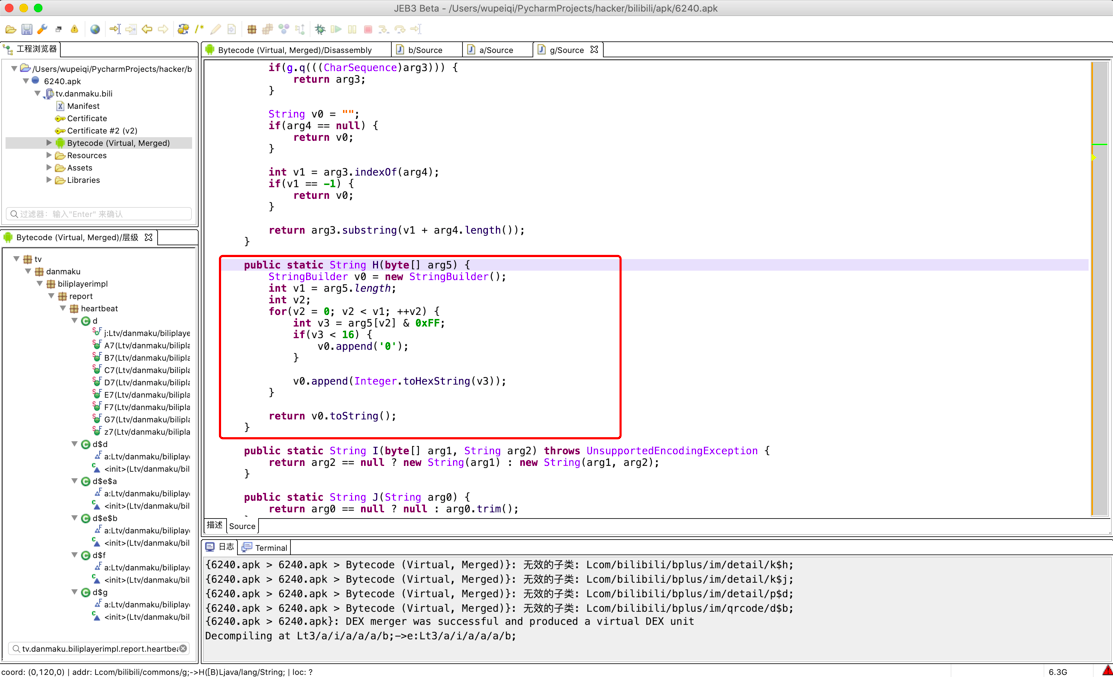Click the colored circles graph toolbar icon

tap(284, 29)
